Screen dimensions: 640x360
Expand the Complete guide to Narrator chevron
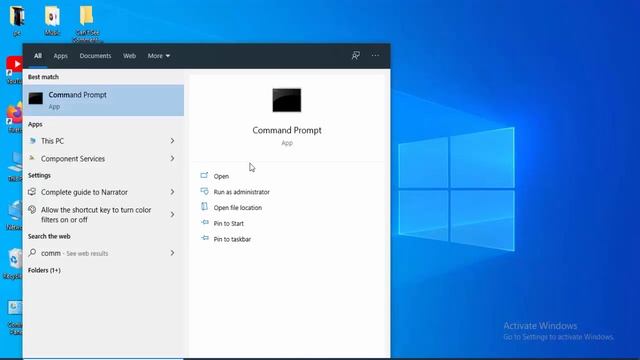tap(172, 192)
